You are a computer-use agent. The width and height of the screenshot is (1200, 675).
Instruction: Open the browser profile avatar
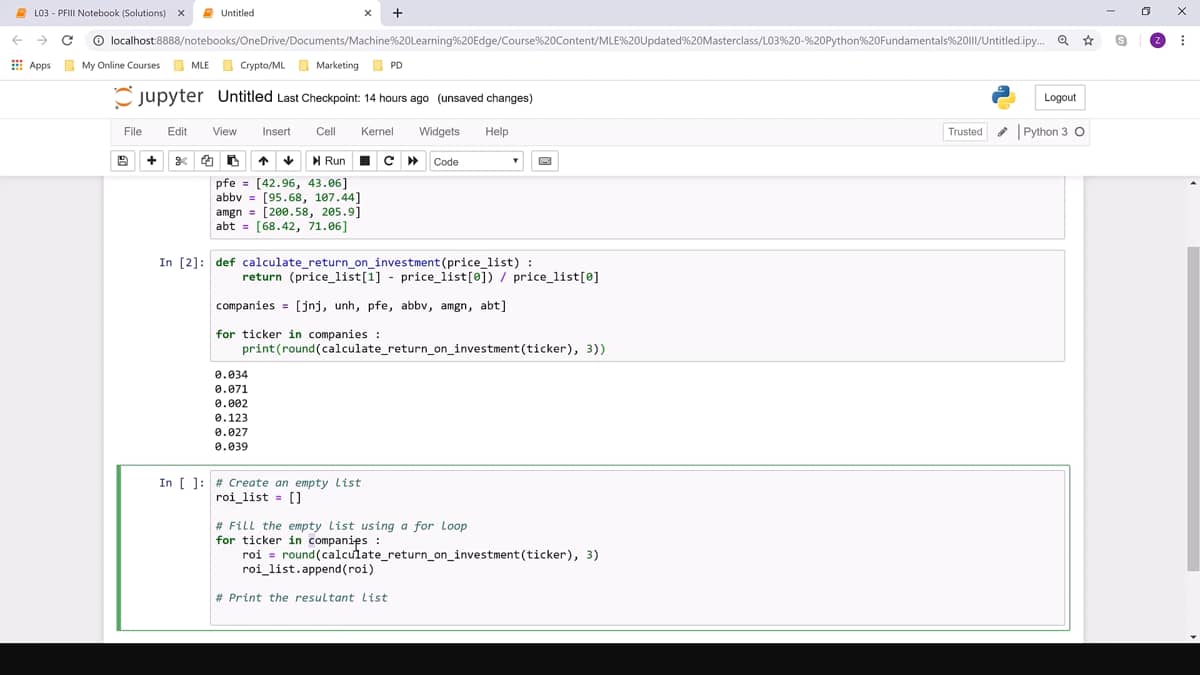coord(1157,41)
